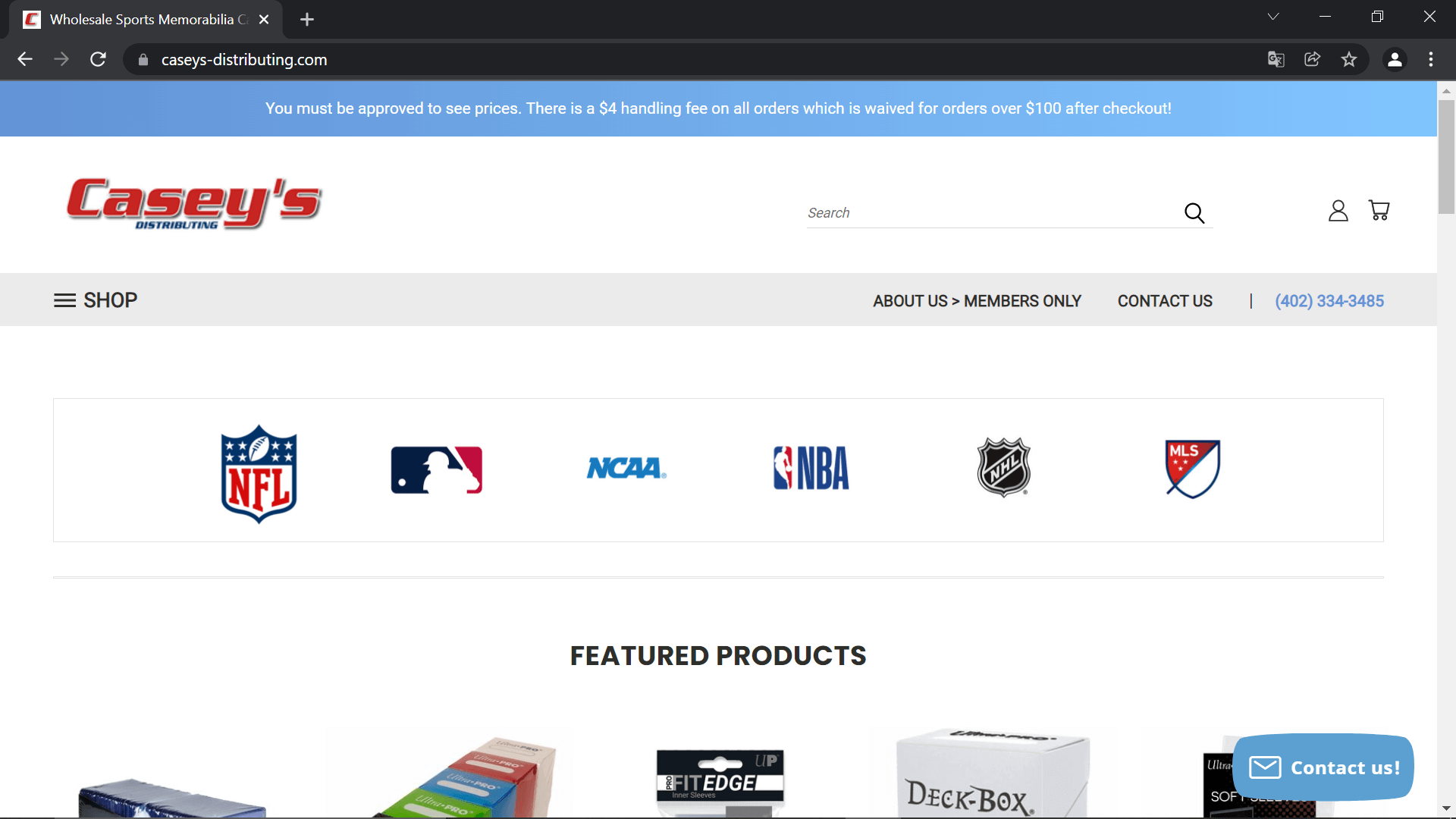The width and height of the screenshot is (1456, 819).
Task: Click the search magnifier icon
Action: pos(1194,213)
